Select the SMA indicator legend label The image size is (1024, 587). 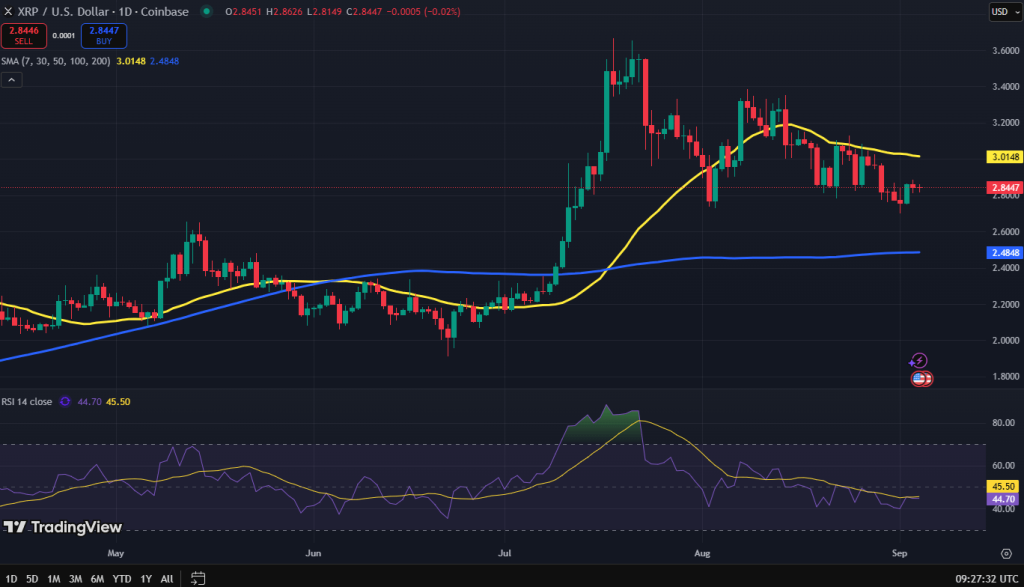[x=56, y=61]
